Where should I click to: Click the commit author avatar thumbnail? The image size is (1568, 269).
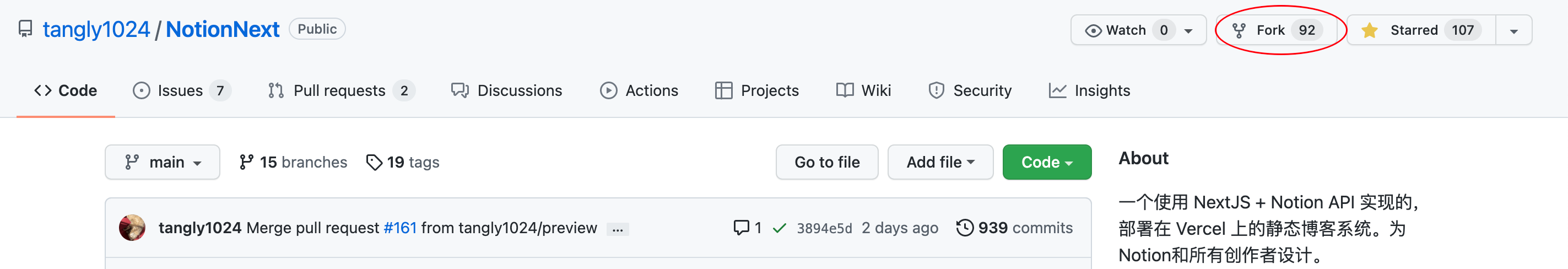132,228
